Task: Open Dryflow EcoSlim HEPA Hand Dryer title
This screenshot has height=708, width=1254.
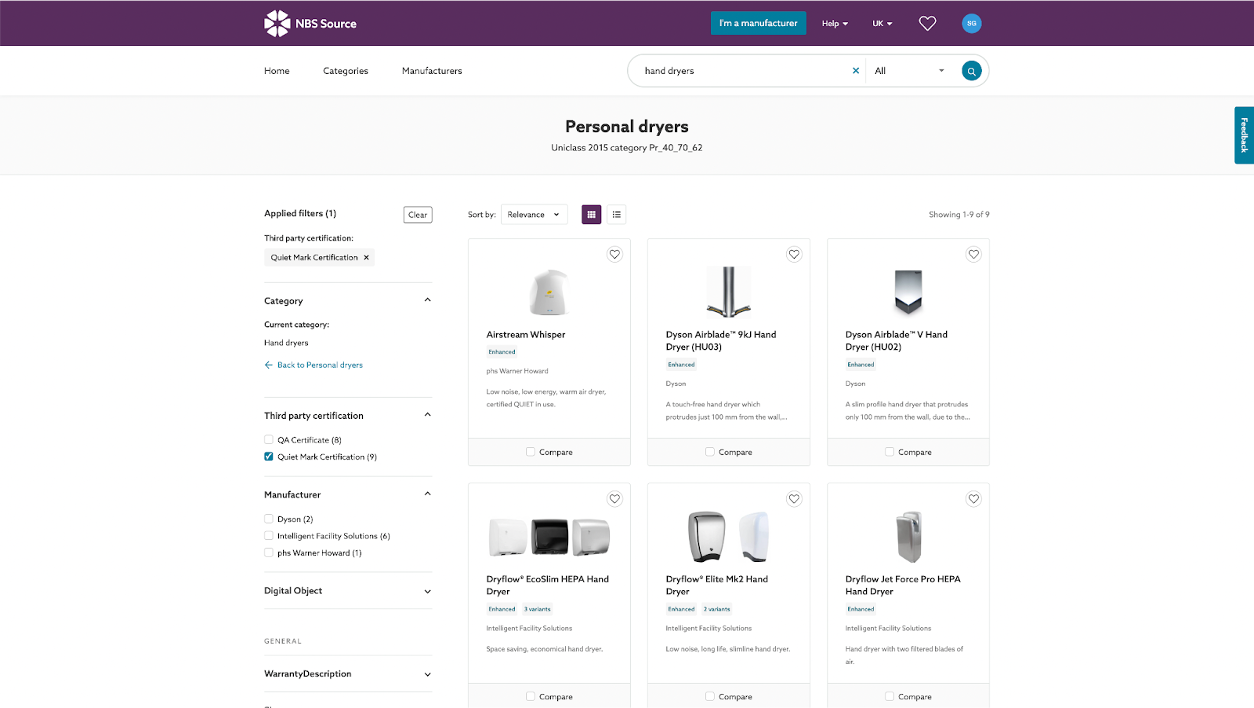Action: 547,585
